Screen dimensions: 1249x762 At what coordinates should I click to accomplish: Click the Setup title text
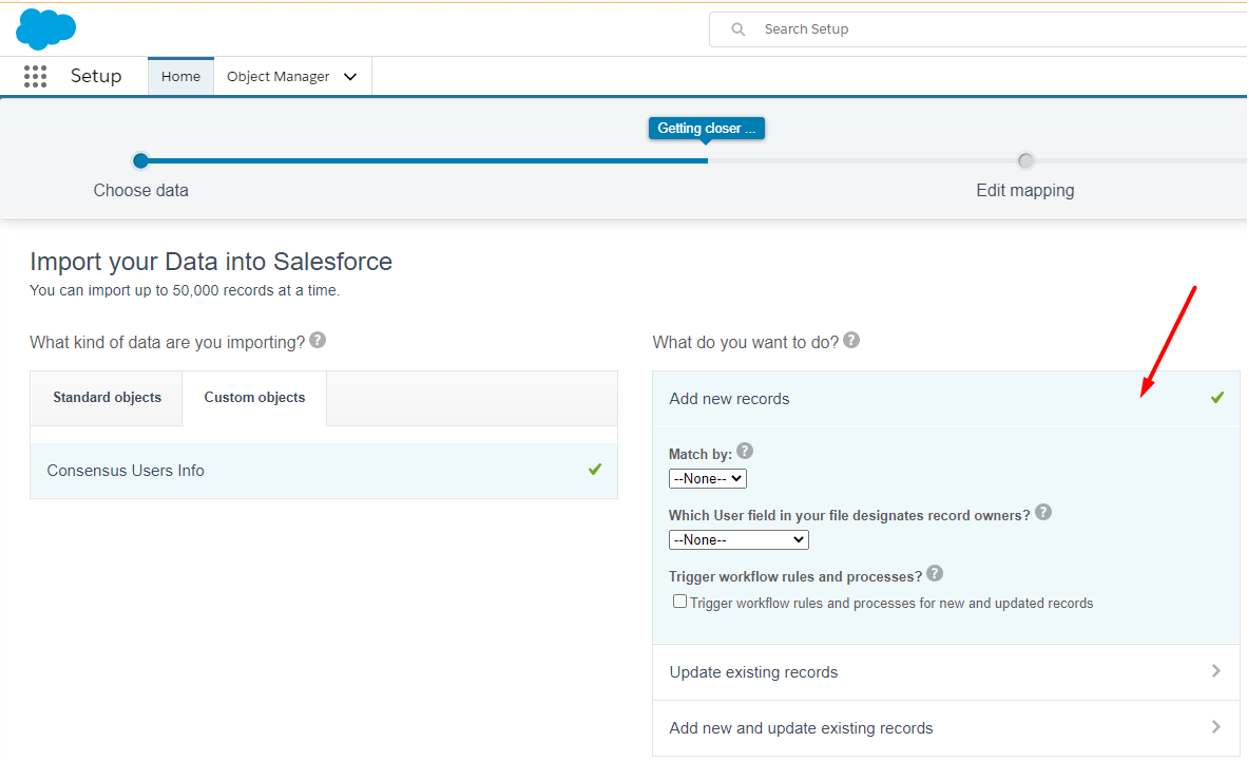click(96, 76)
